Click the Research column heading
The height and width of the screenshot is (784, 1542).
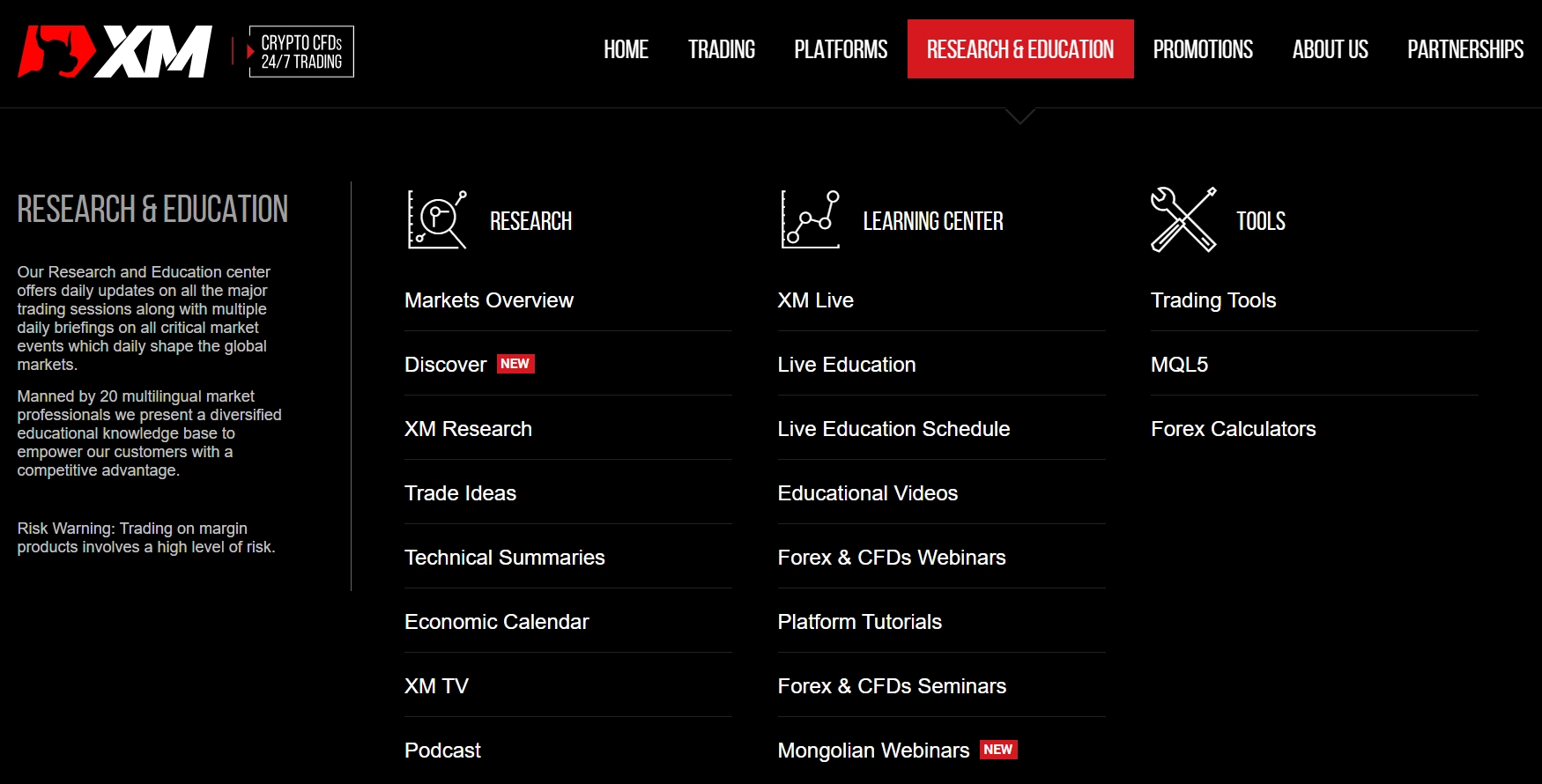pyautogui.click(x=530, y=221)
